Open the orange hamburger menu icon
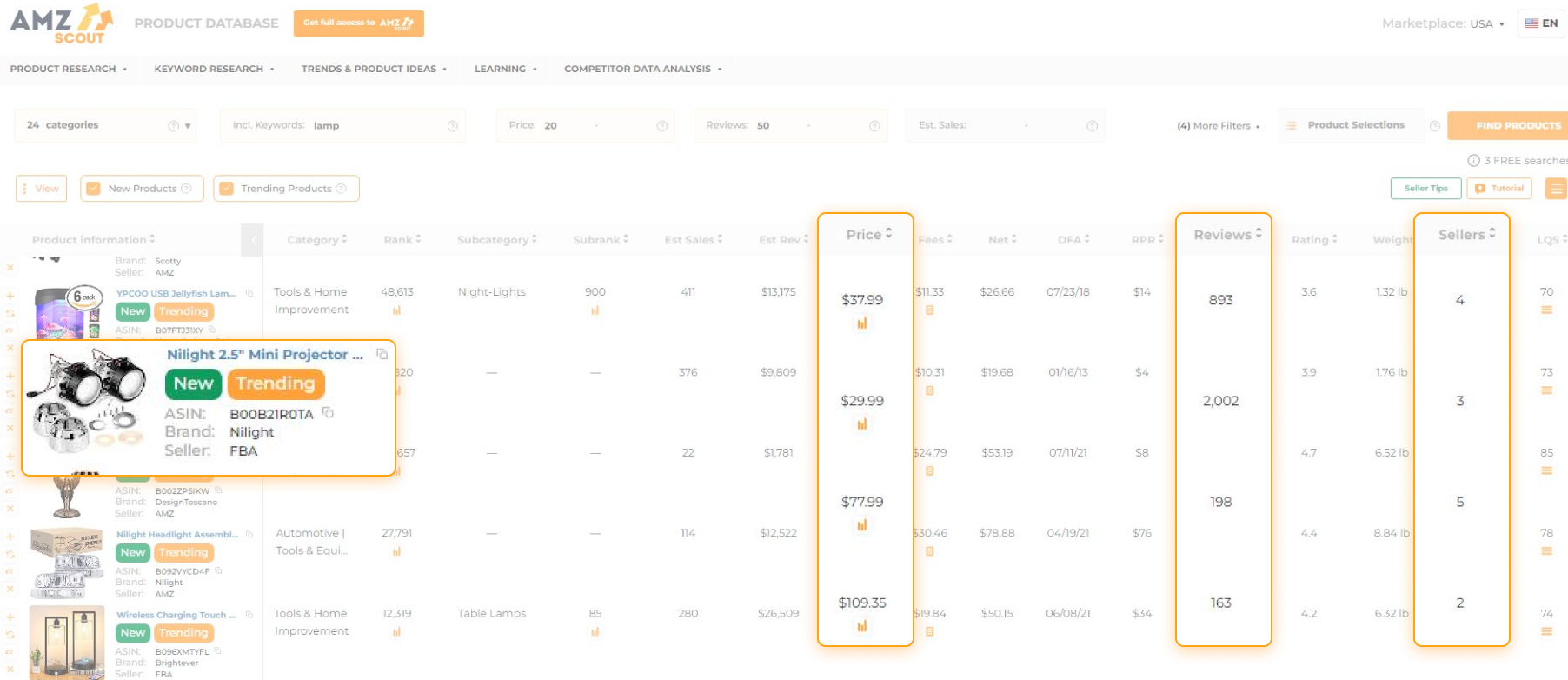 1556,189
